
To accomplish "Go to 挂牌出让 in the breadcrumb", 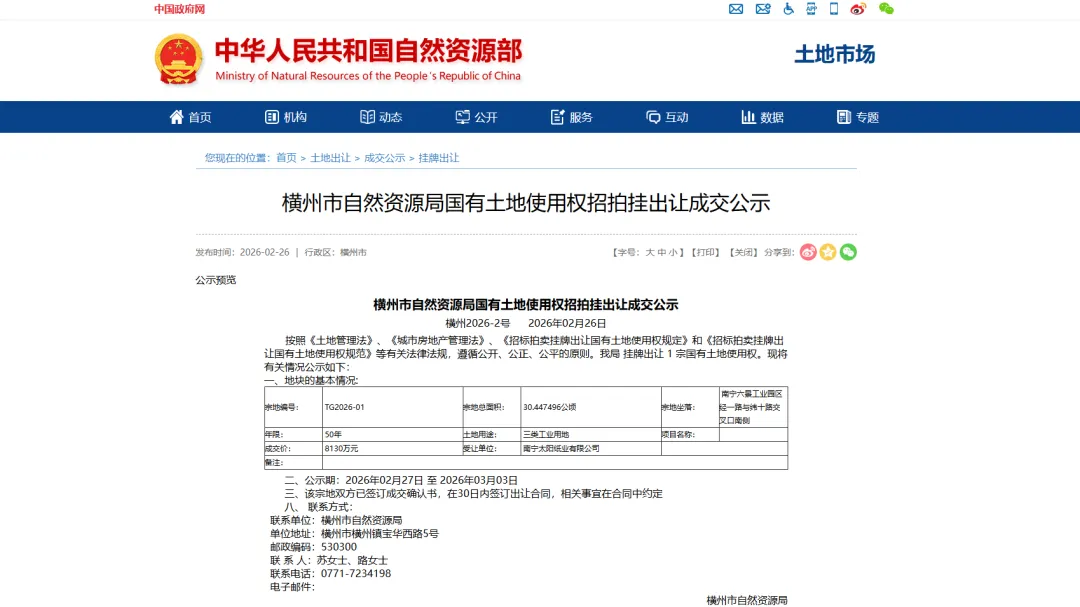I will [x=439, y=158].
